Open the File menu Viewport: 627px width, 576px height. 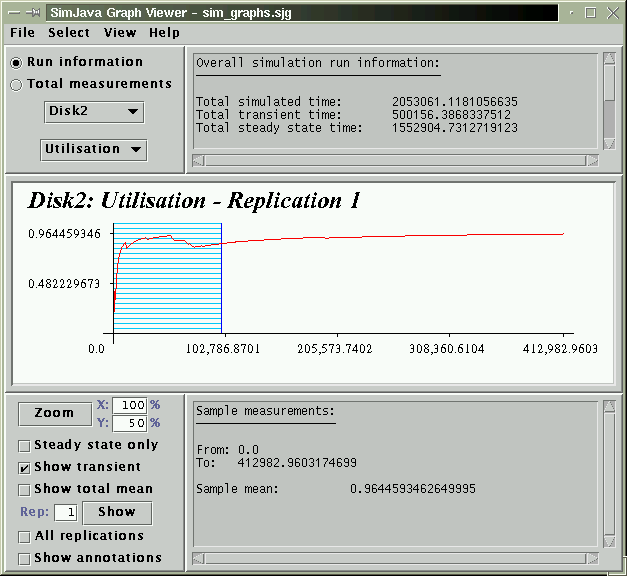22,33
